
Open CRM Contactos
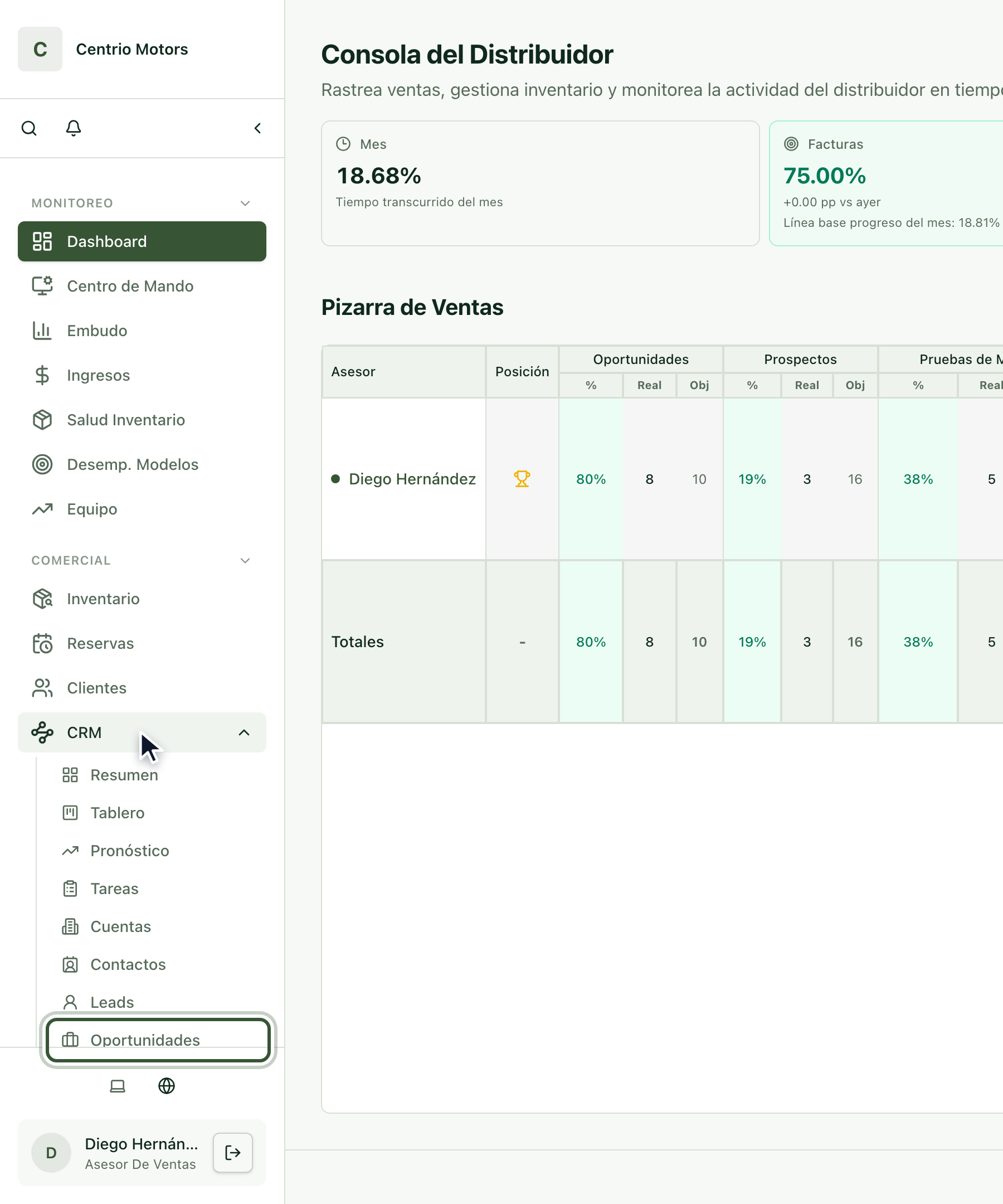tap(158, 964)
